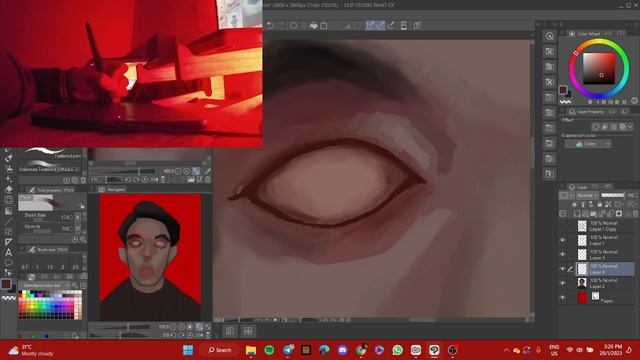The height and width of the screenshot is (360, 640).
Task: Click the magnifier Quick Access icon in the right strip
Action: [x=549, y=36]
